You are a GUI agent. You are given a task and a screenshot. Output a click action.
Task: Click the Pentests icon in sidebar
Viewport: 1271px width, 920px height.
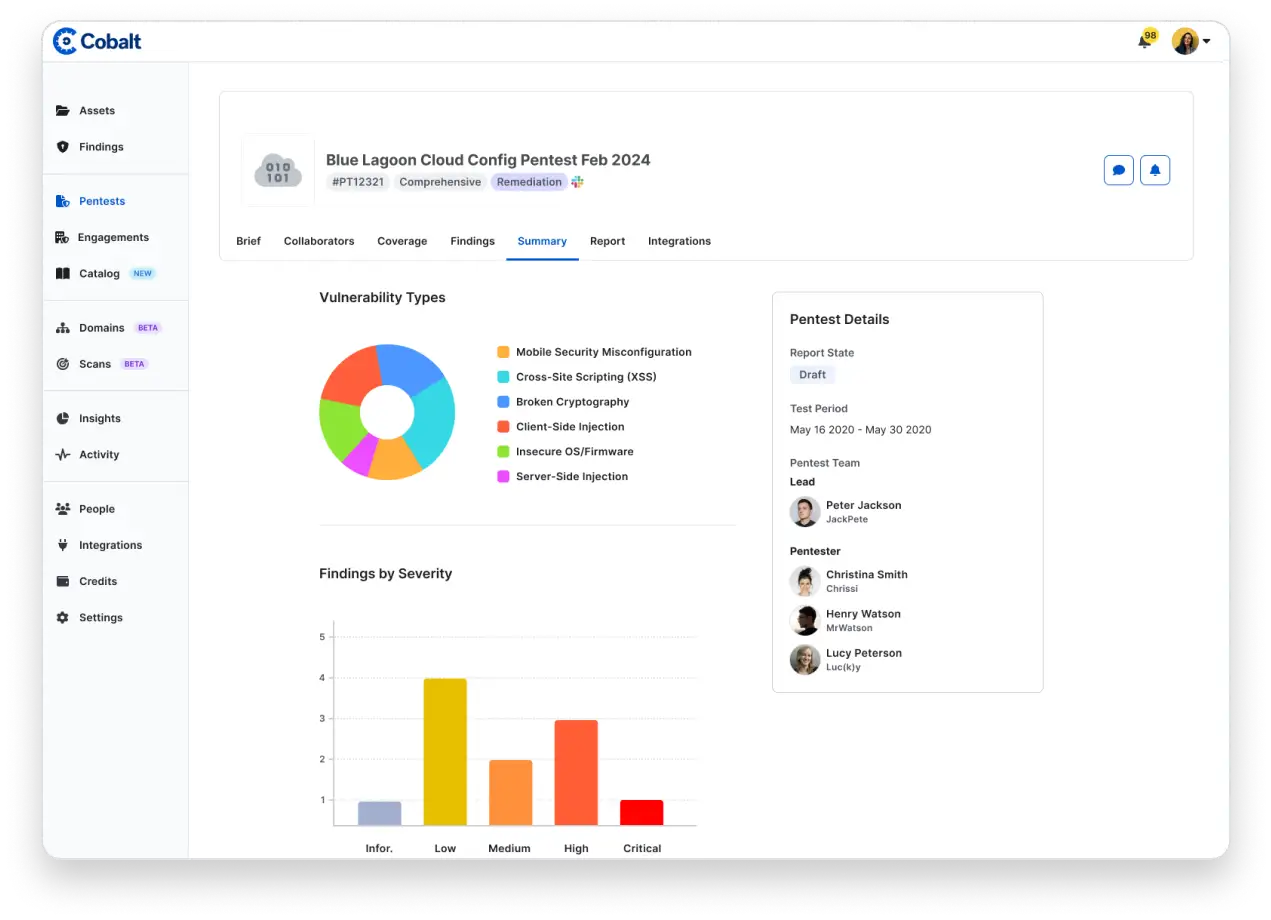pos(62,201)
